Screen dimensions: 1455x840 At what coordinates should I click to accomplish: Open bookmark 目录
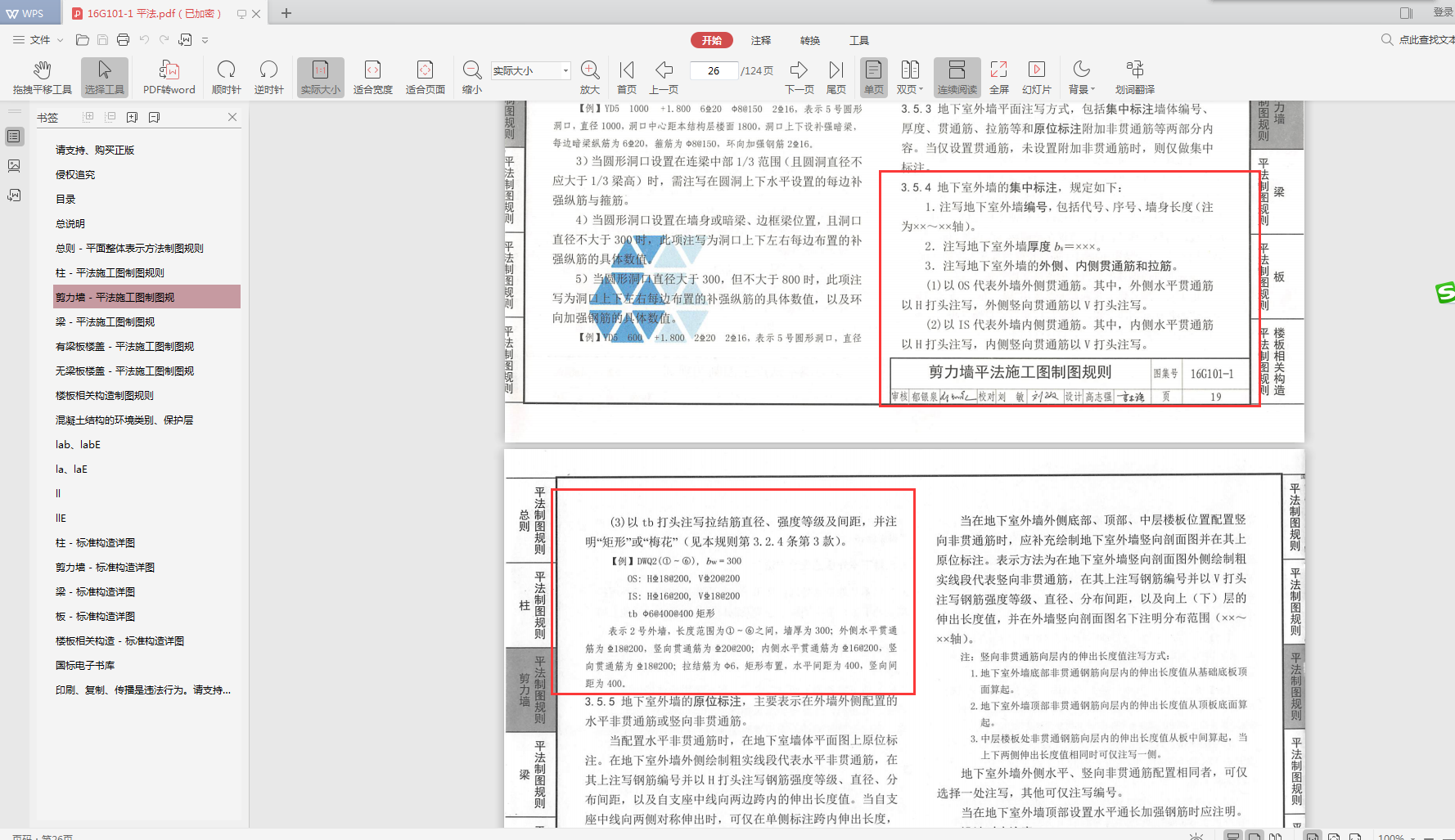[65, 199]
